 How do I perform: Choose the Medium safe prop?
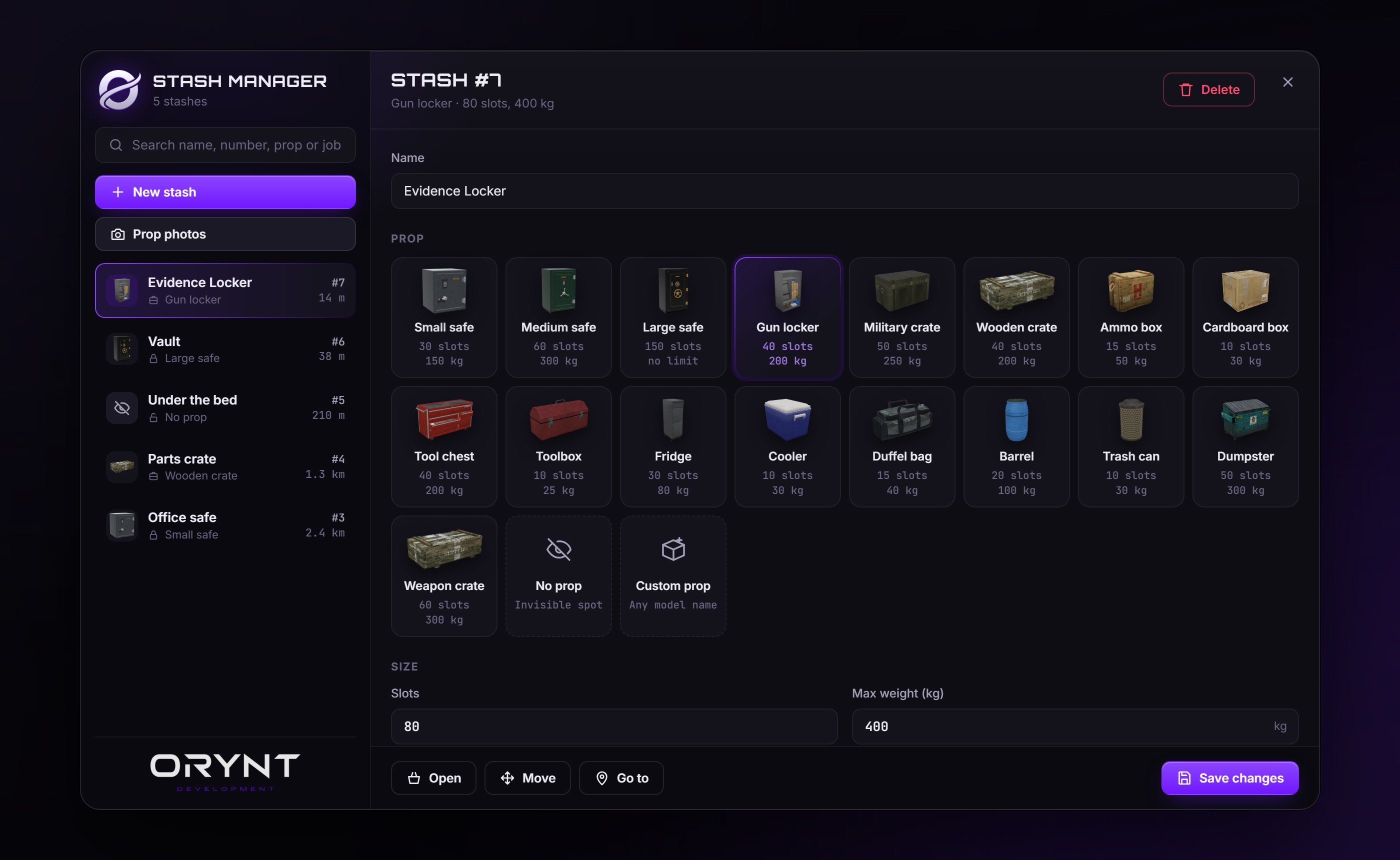pyautogui.click(x=558, y=317)
